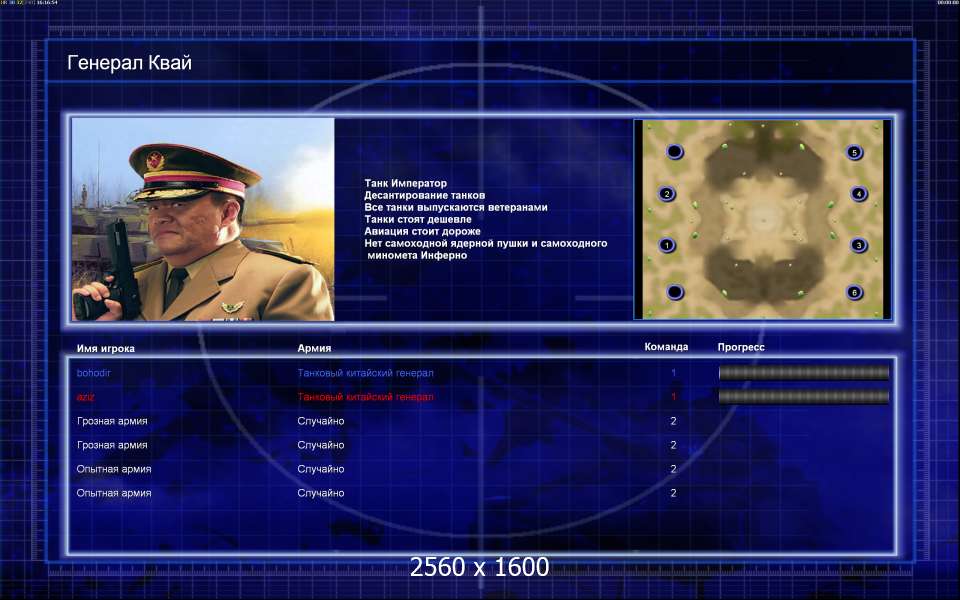Click the blue "Танковый китайский генерал" army entry

pos(366,373)
